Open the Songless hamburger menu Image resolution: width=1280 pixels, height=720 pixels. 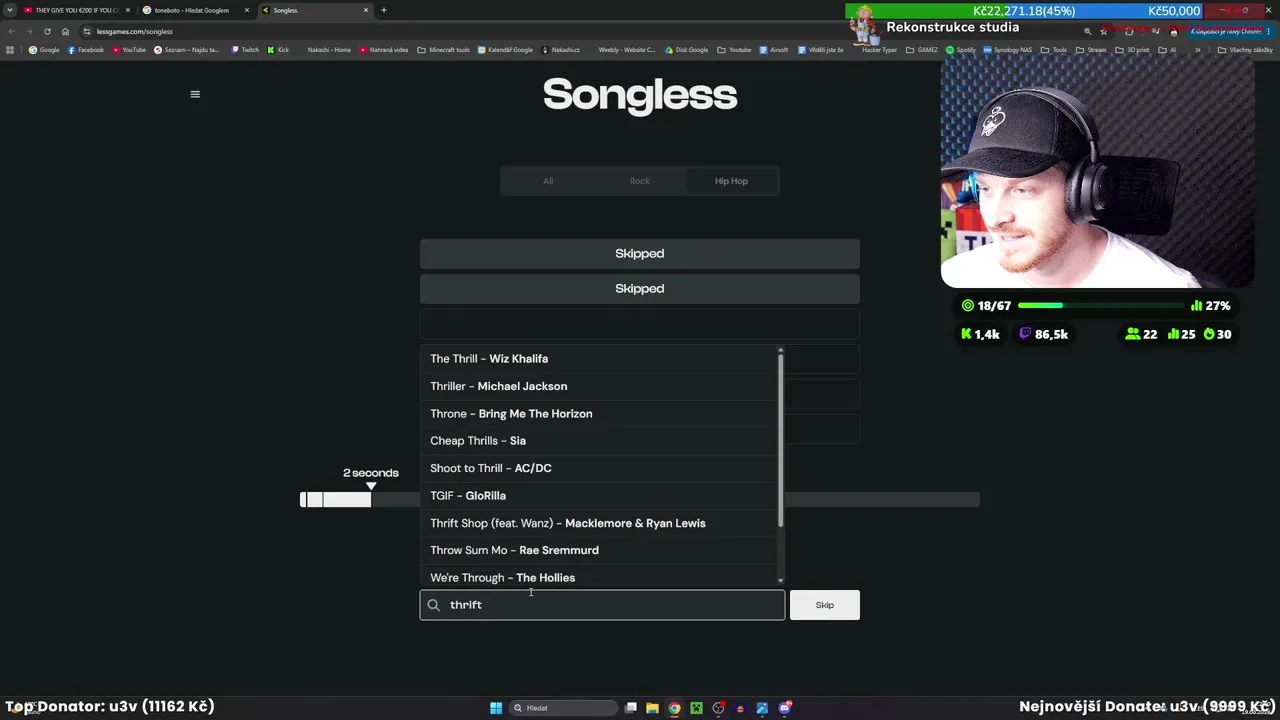point(195,94)
